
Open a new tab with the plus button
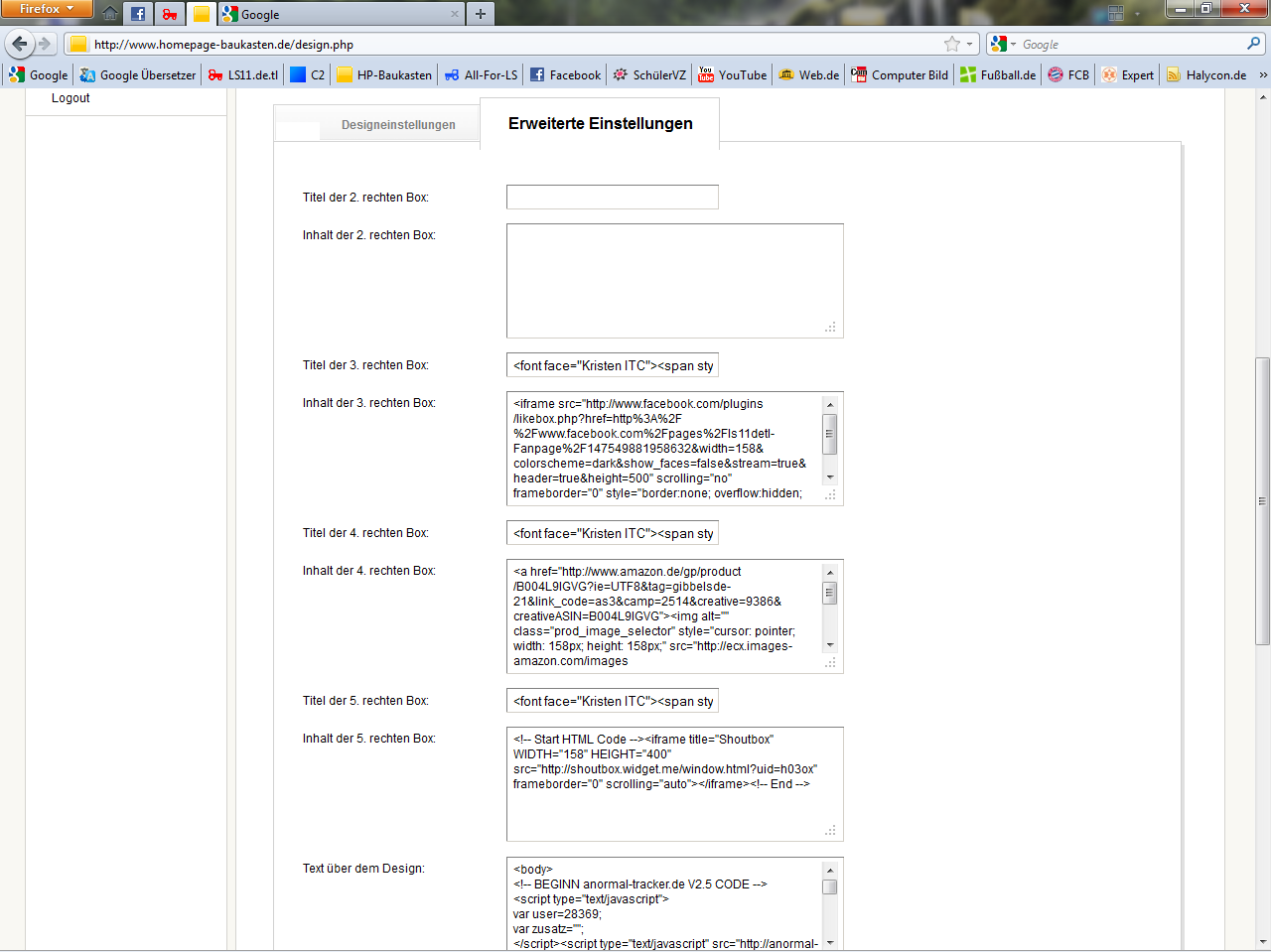tap(481, 14)
